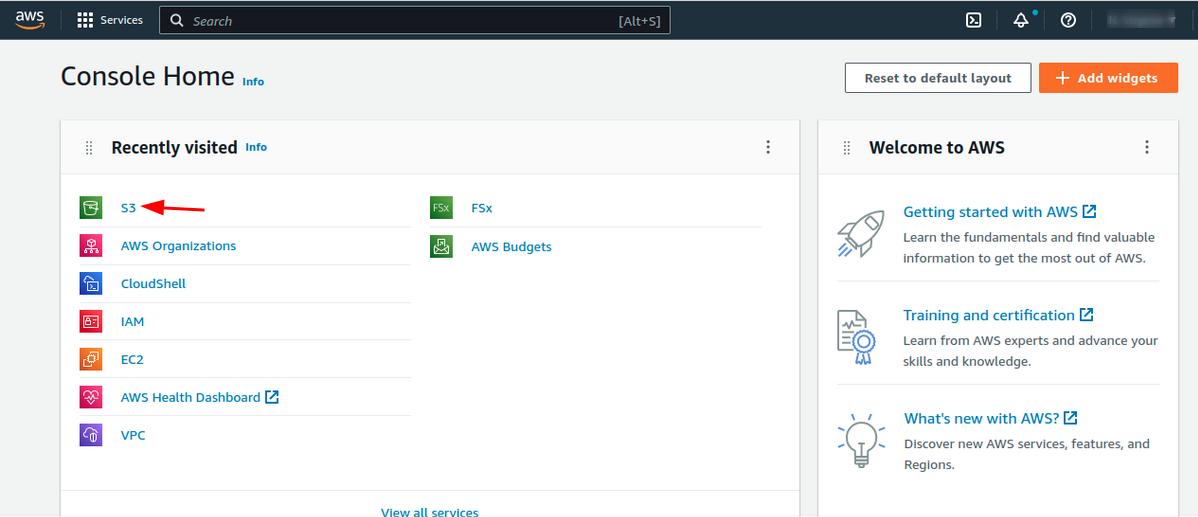The width and height of the screenshot is (1198, 517).
Task: Click Info link next to Recently visited
Action: (256, 147)
